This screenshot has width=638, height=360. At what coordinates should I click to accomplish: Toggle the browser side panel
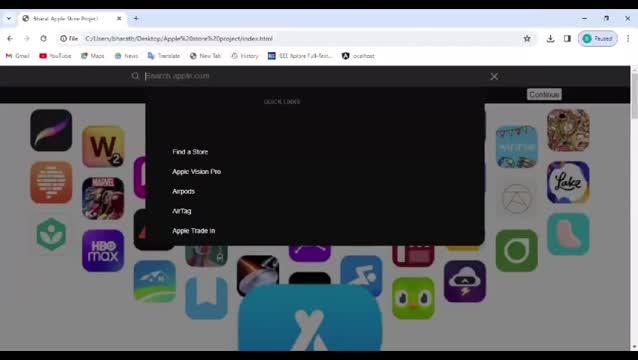click(x=567, y=39)
